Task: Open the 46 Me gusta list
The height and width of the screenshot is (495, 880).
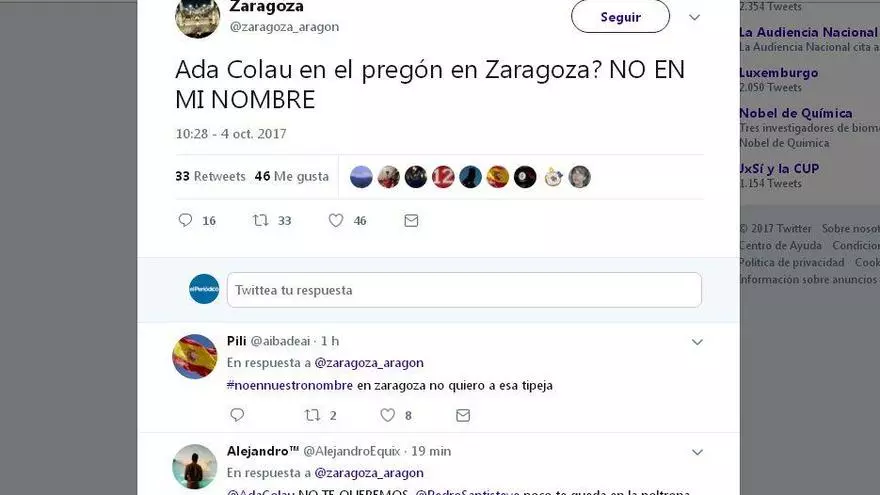Action: point(292,176)
